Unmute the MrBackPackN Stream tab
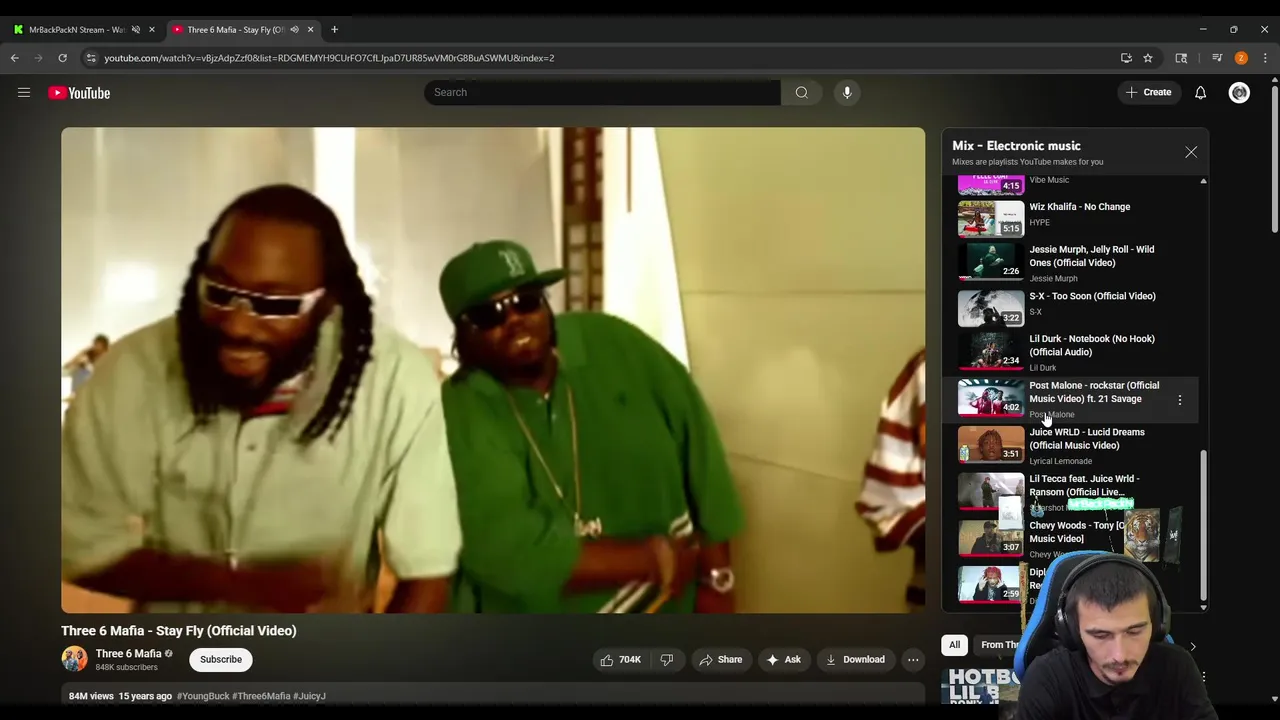 136,30
